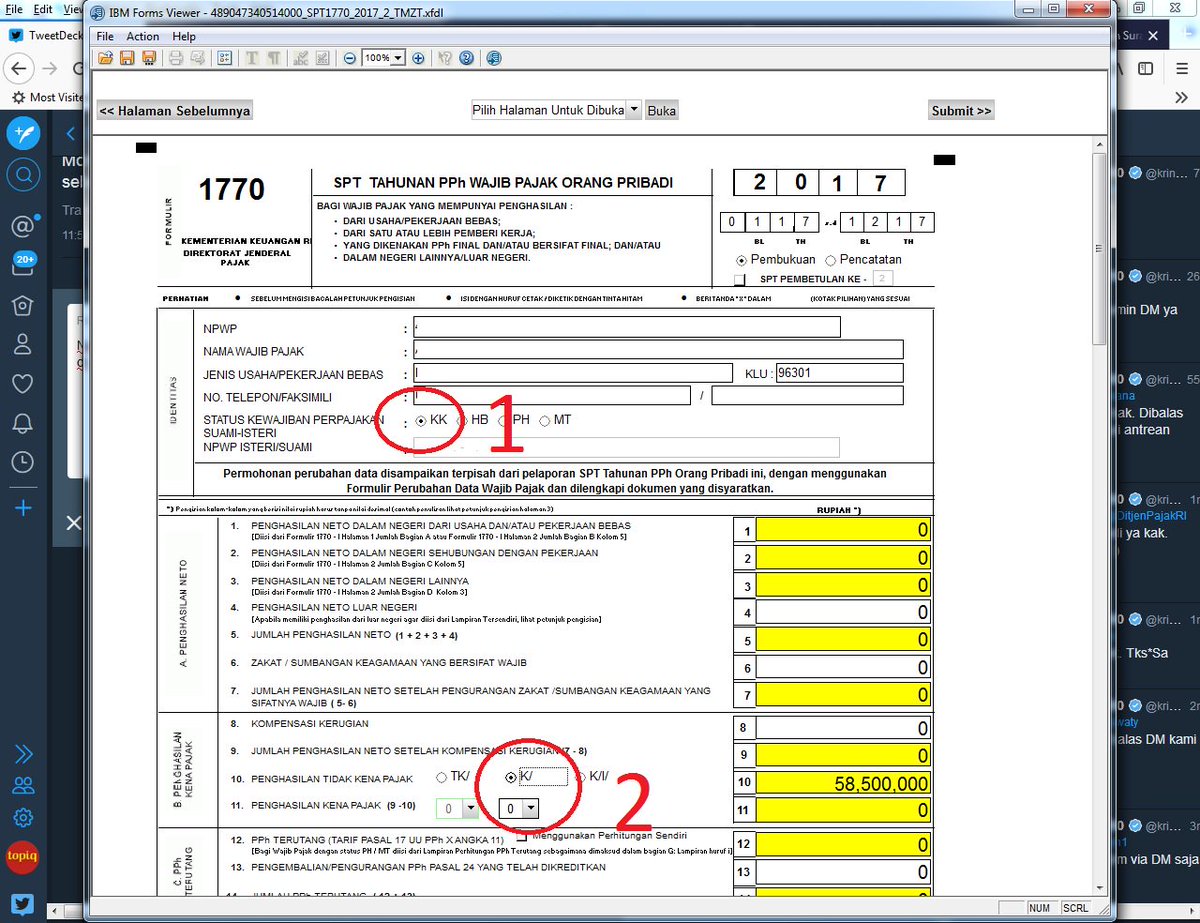Click TweetDeck messages icon with 20+ badge

(24, 264)
